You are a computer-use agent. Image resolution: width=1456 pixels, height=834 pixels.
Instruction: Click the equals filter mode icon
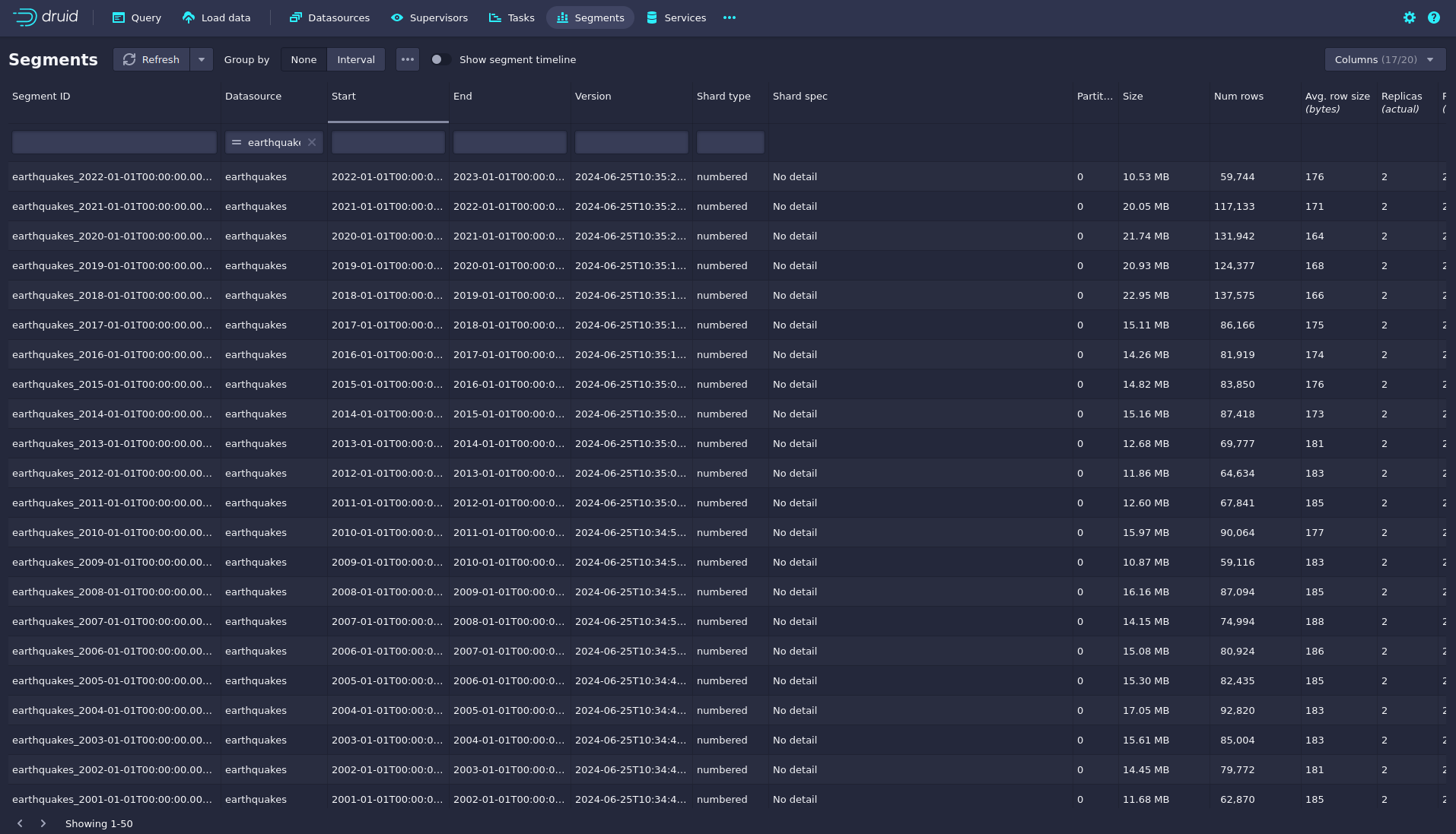pyautogui.click(x=237, y=142)
